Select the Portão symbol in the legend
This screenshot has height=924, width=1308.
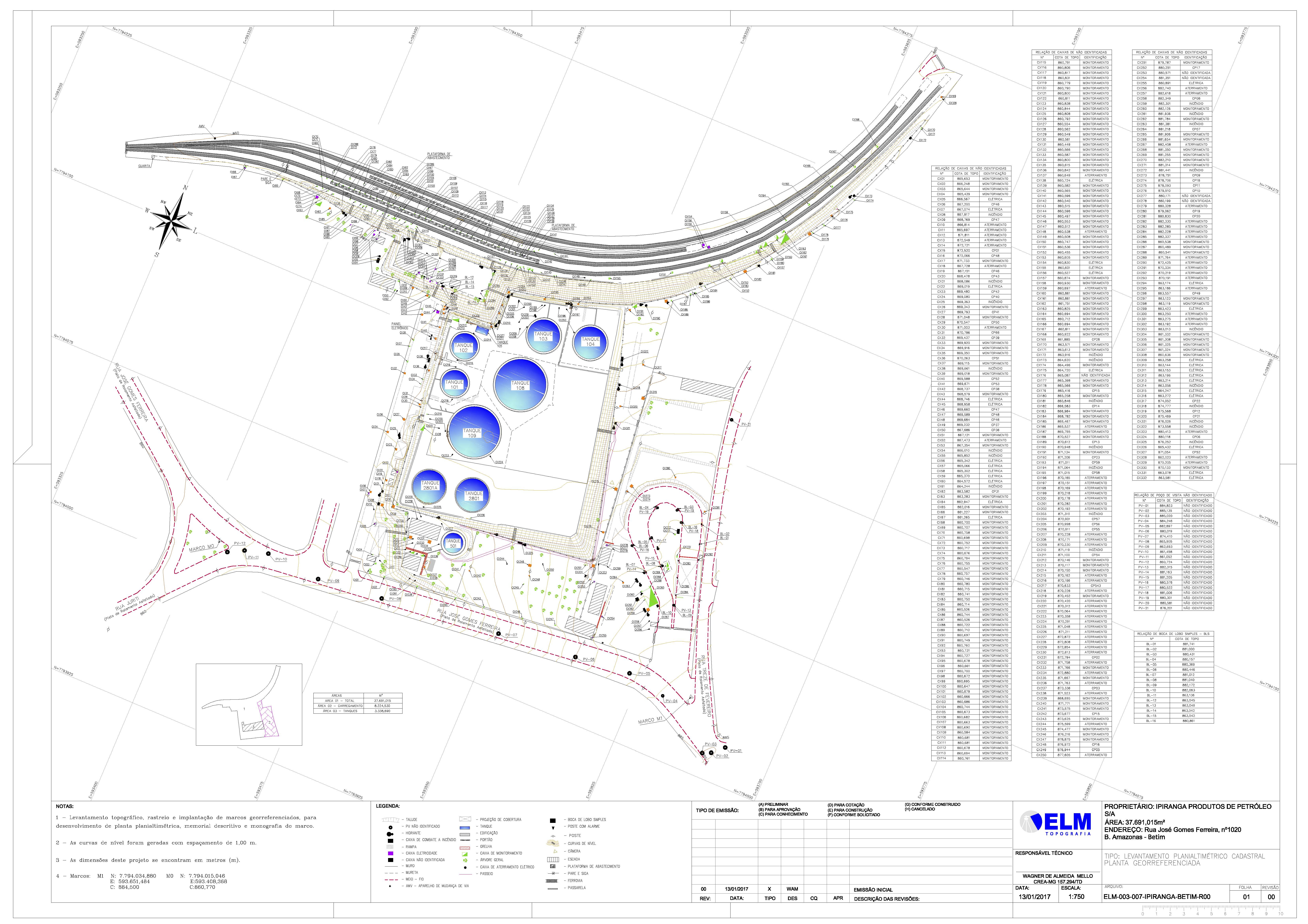point(465,840)
